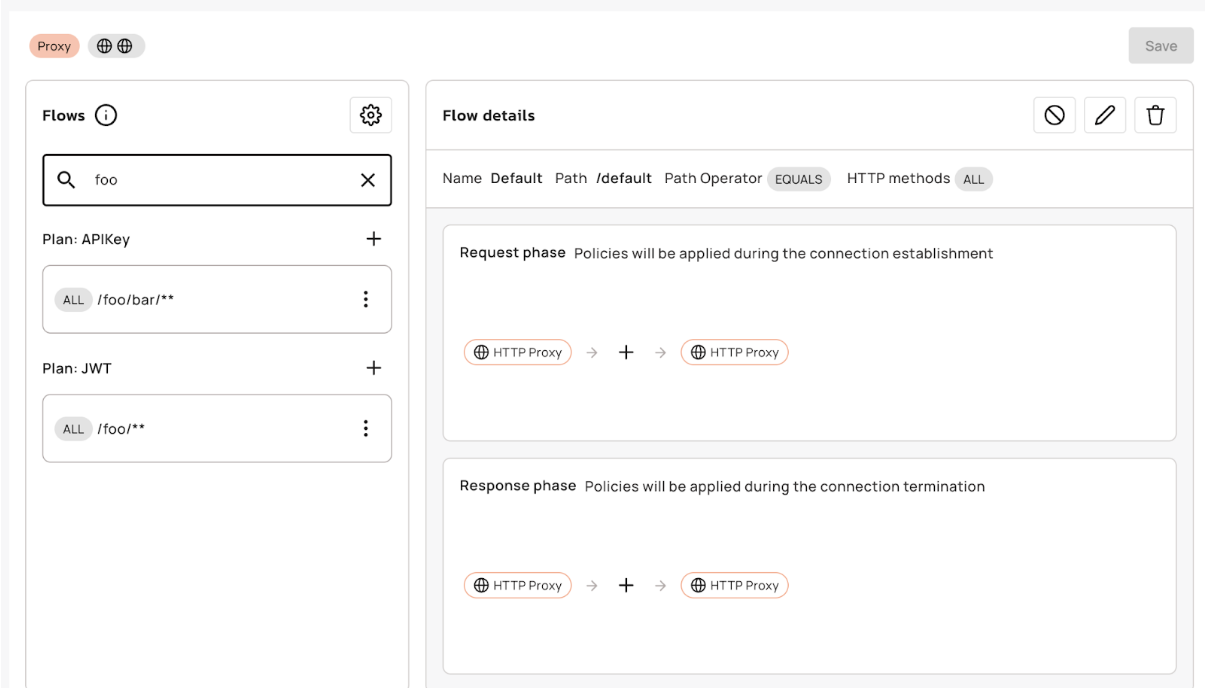
Task: Open options menu for /foo/** flow
Action: coord(366,428)
